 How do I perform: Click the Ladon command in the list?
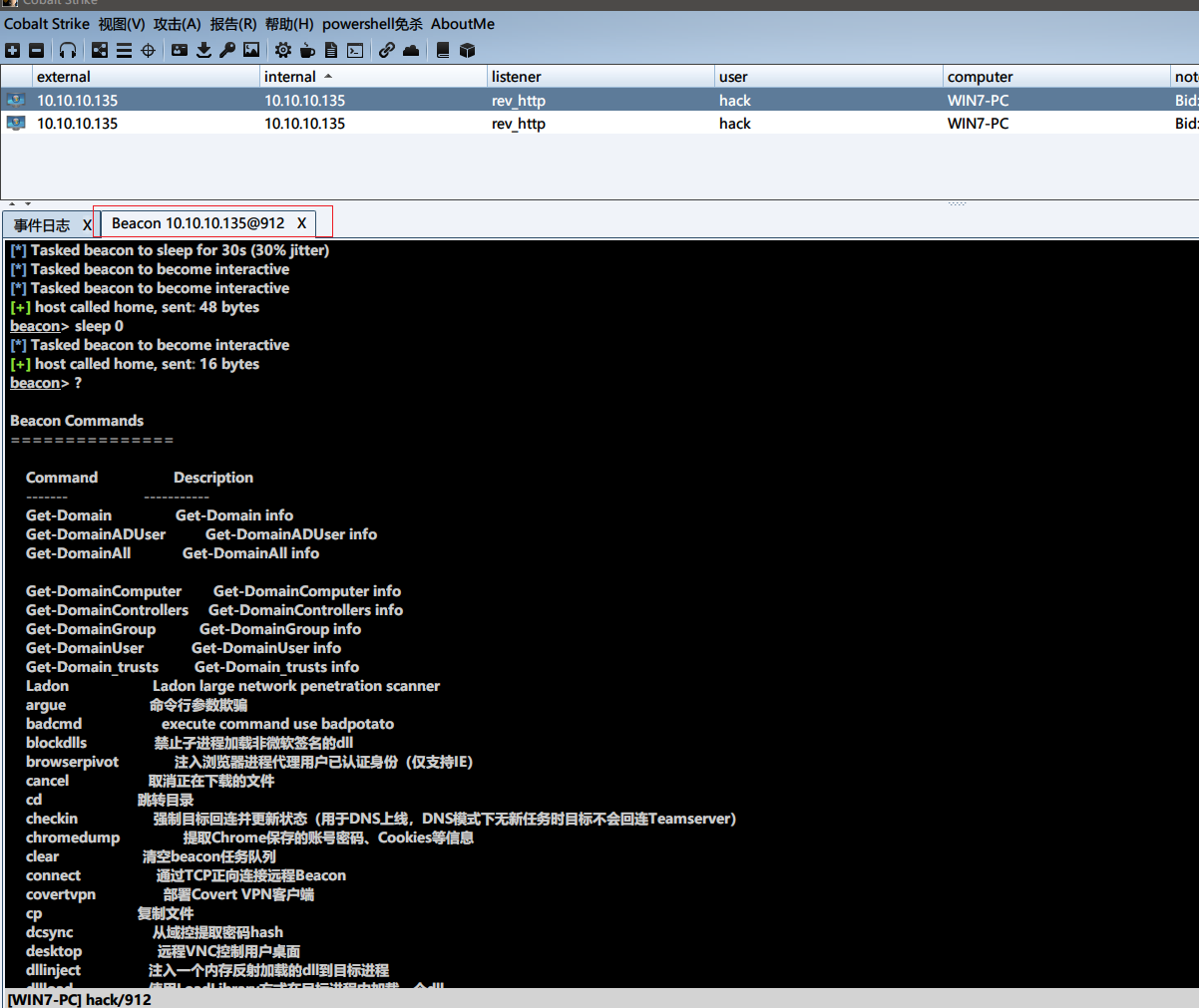pyautogui.click(x=47, y=686)
